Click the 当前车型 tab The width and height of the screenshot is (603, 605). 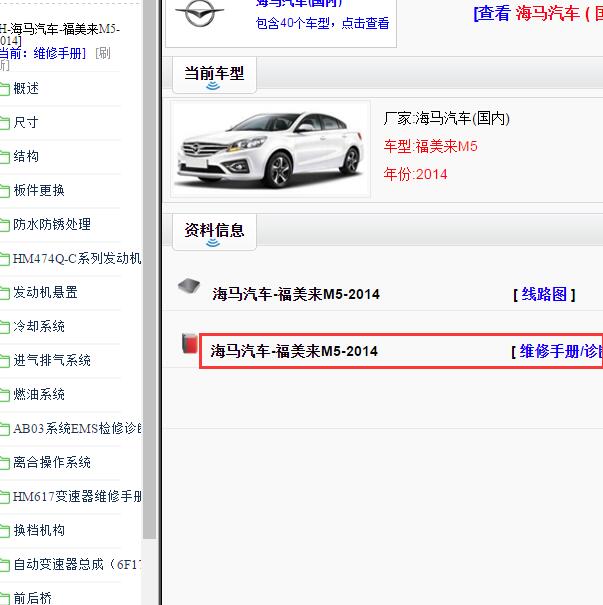click(x=214, y=75)
